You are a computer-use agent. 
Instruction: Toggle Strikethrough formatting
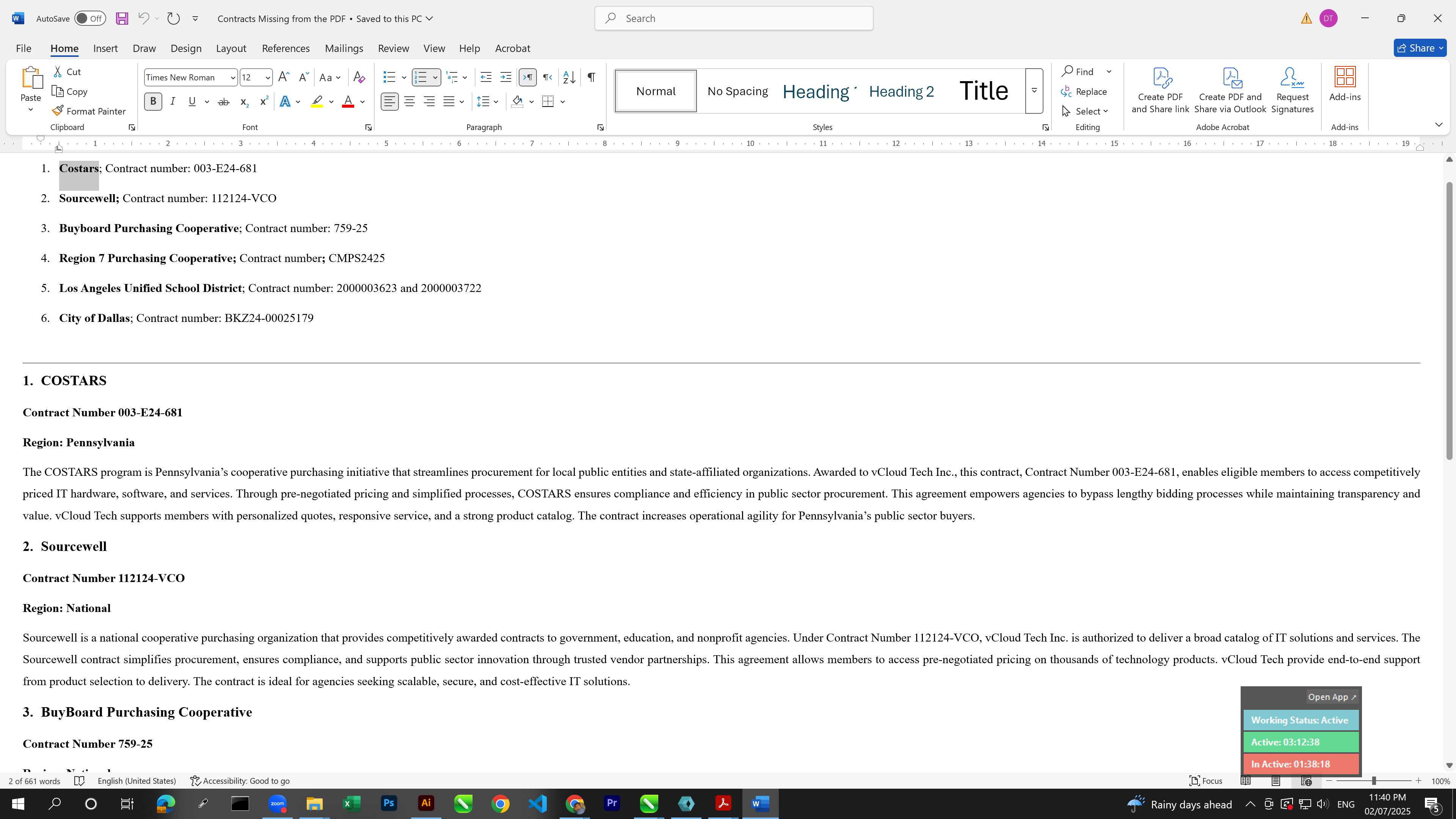point(223,102)
